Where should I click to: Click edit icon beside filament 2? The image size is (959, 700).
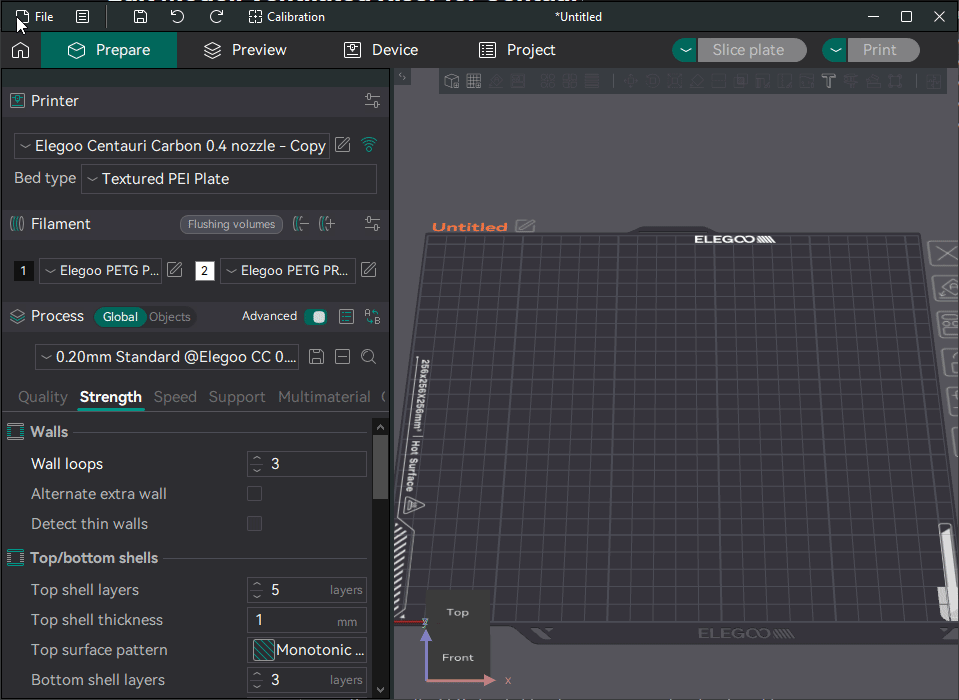pyautogui.click(x=368, y=270)
